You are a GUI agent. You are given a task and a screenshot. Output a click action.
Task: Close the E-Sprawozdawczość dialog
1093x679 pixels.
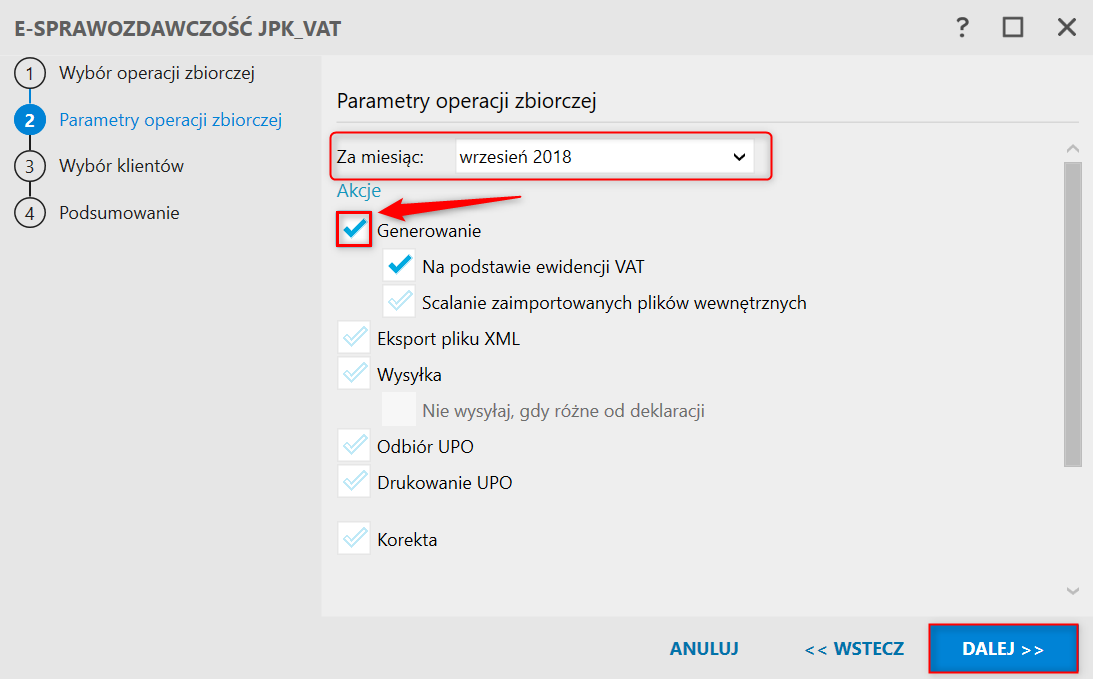(x=1066, y=28)
